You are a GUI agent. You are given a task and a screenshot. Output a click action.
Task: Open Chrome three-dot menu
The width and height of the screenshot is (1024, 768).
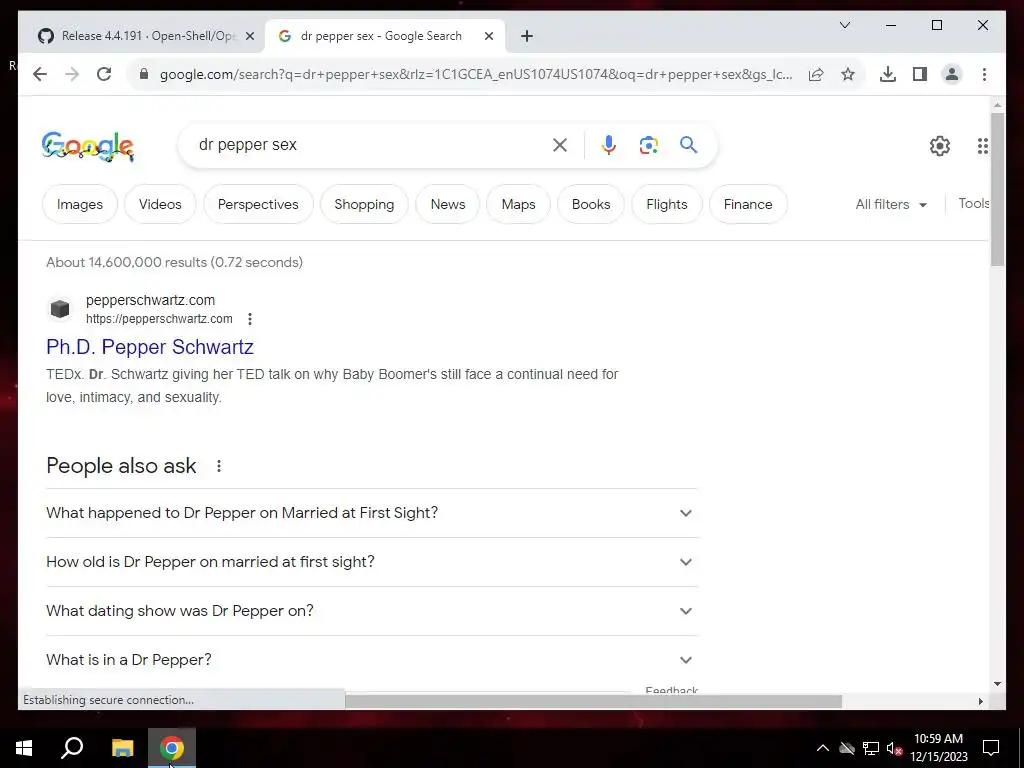[x=984, y=74]
